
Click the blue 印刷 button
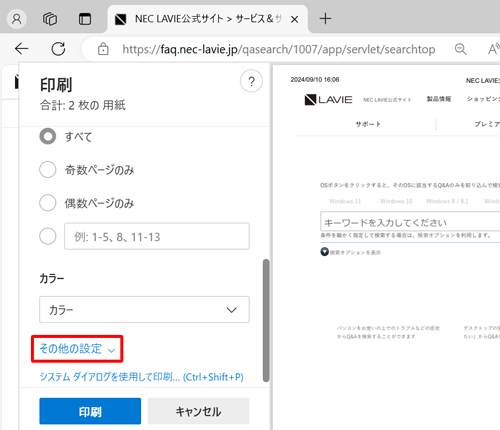pos(90,411)
